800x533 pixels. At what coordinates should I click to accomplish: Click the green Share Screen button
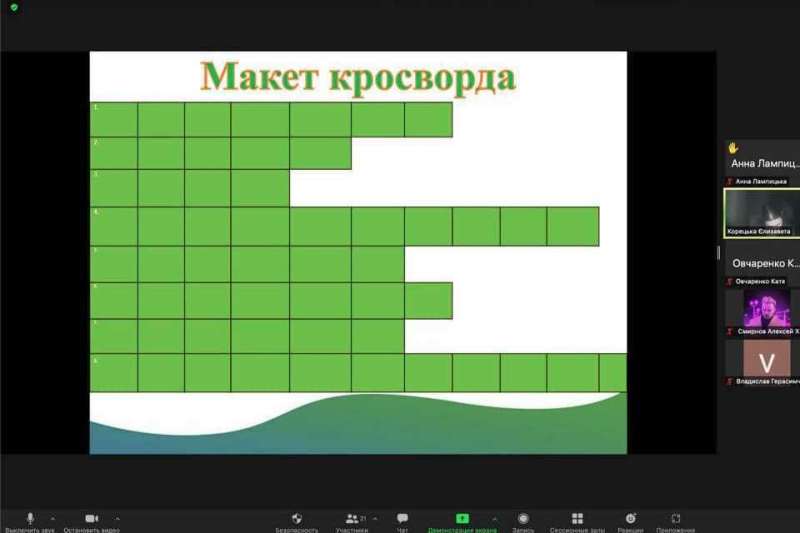(462, 519)
